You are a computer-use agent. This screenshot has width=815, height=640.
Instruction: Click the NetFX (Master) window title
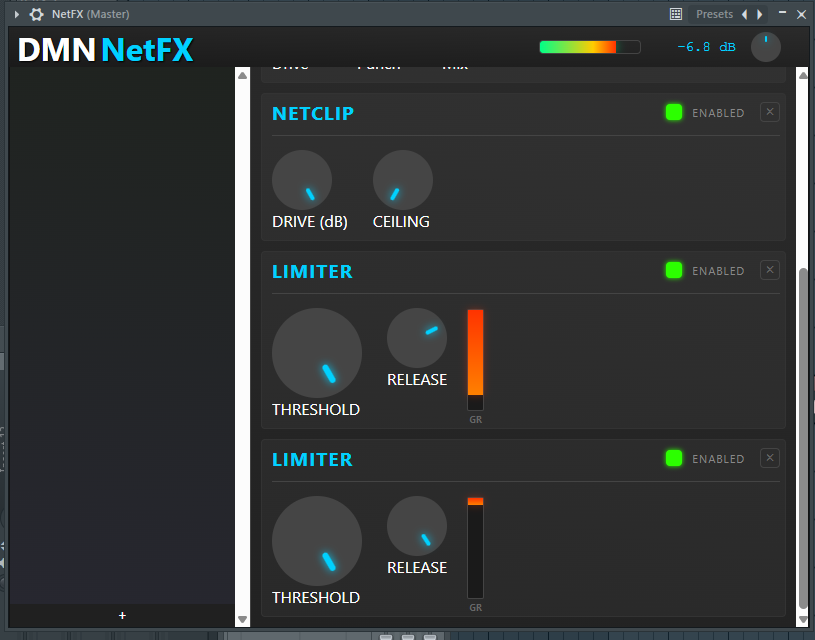(x=90, y=14)
